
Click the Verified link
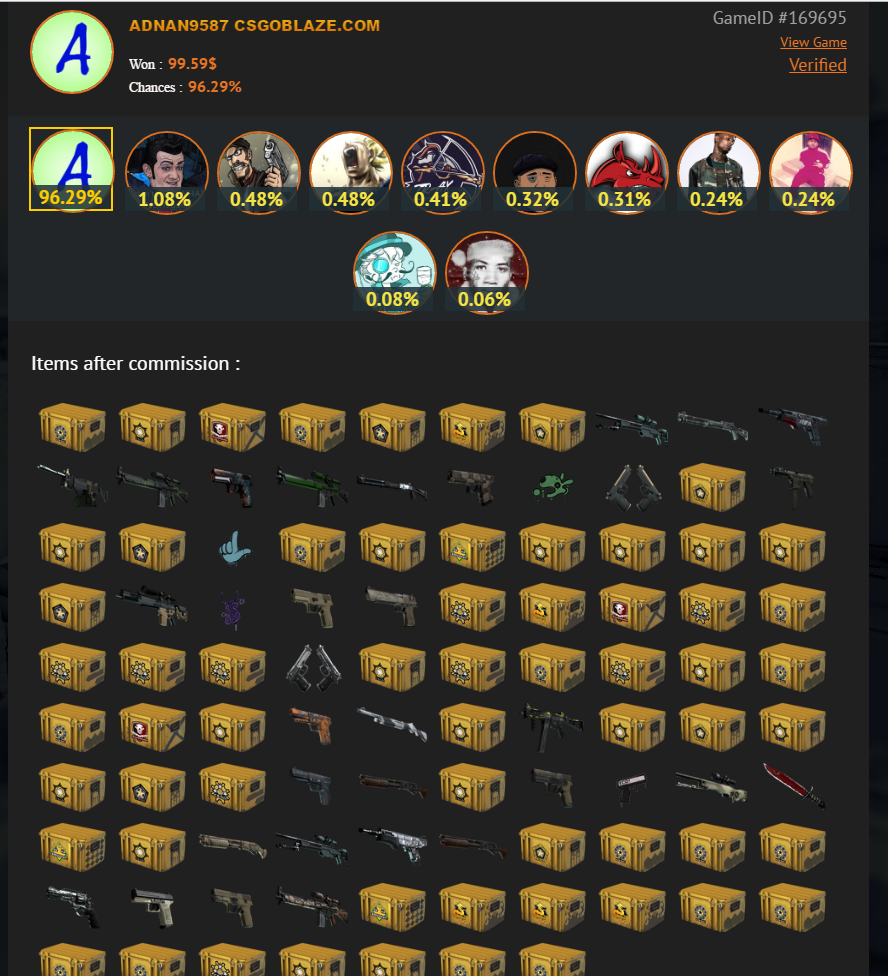pos(818,65)
